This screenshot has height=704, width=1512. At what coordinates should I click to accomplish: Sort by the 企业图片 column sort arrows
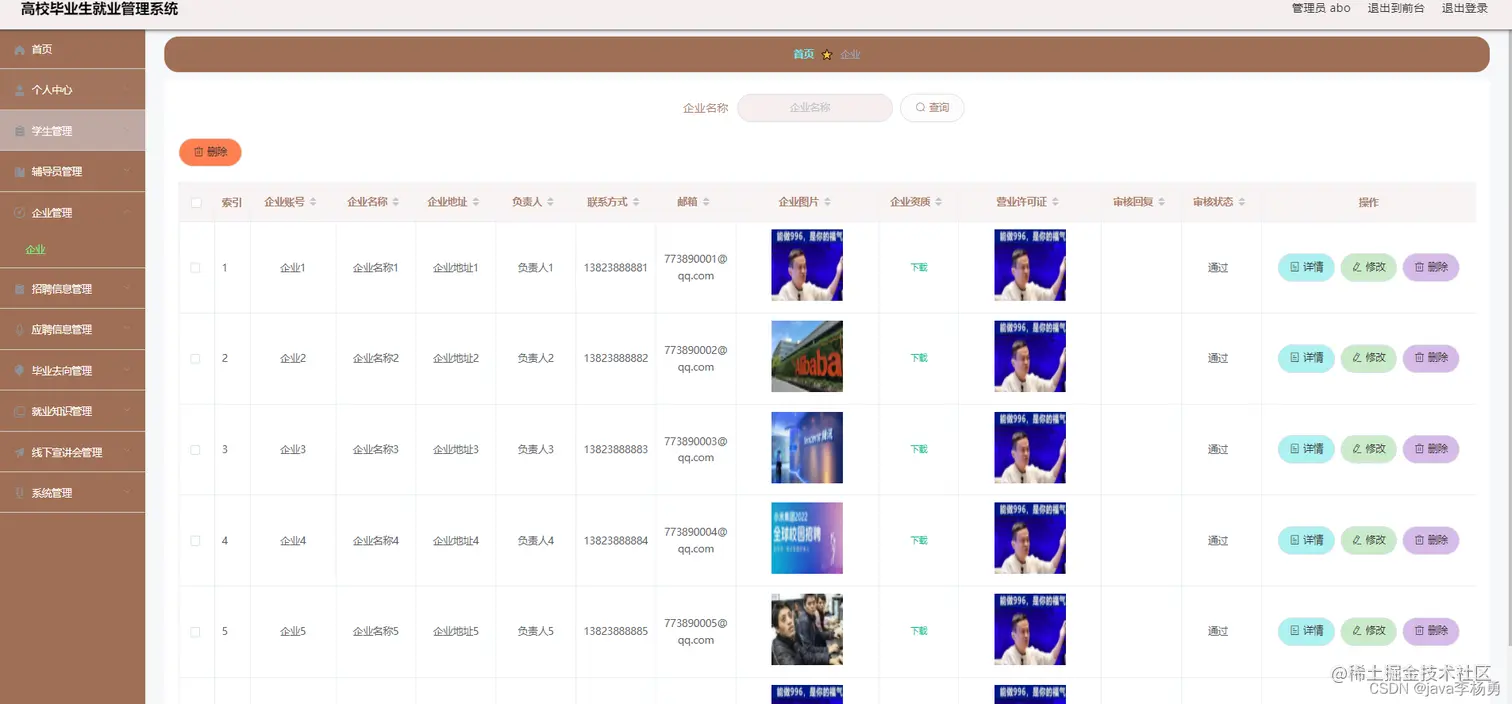pyautogui.click(x=827, y=202)
